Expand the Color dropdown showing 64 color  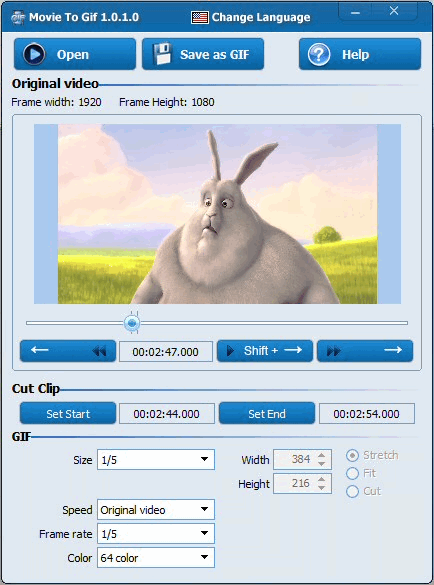pyautogui.click(x=156, y=557)
